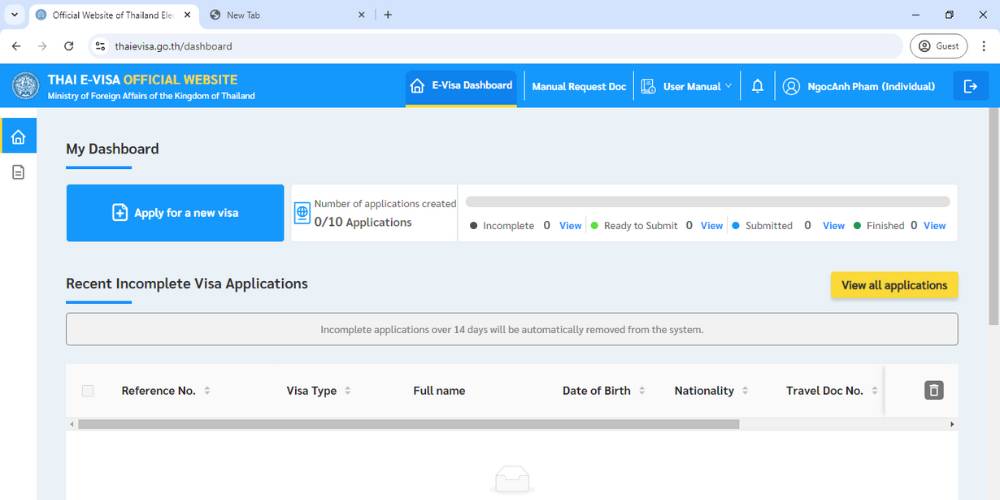
Task: Sort by Visa Type column arrows
Action: [x=348, y=390]
